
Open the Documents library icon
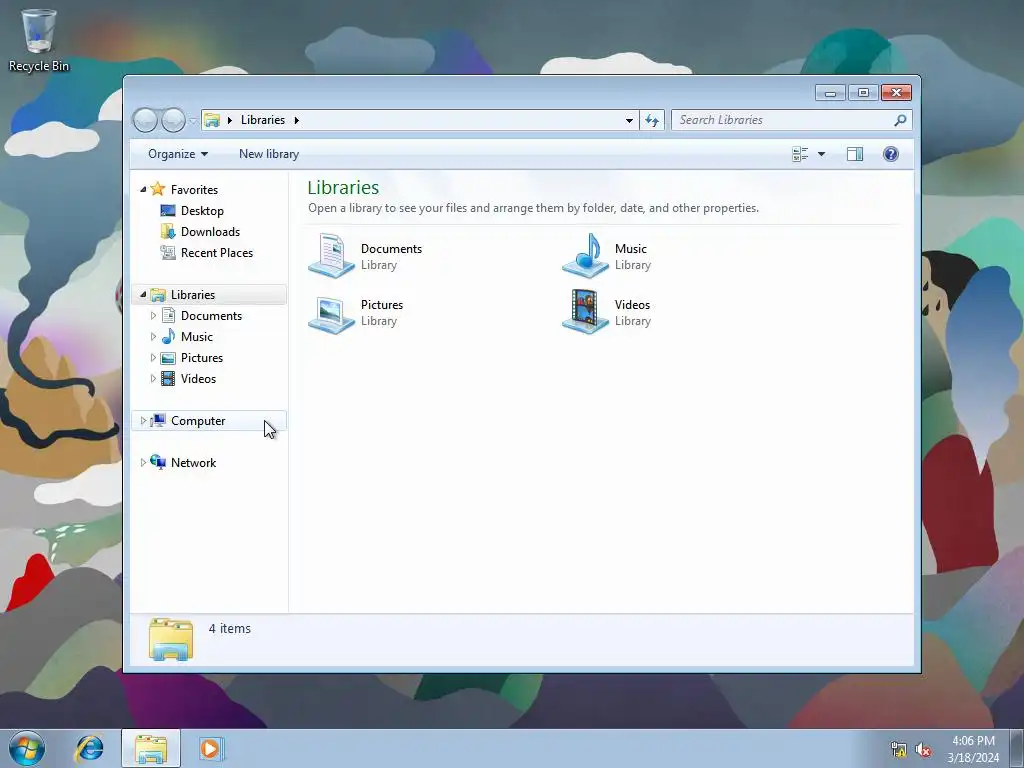point(332,255)
